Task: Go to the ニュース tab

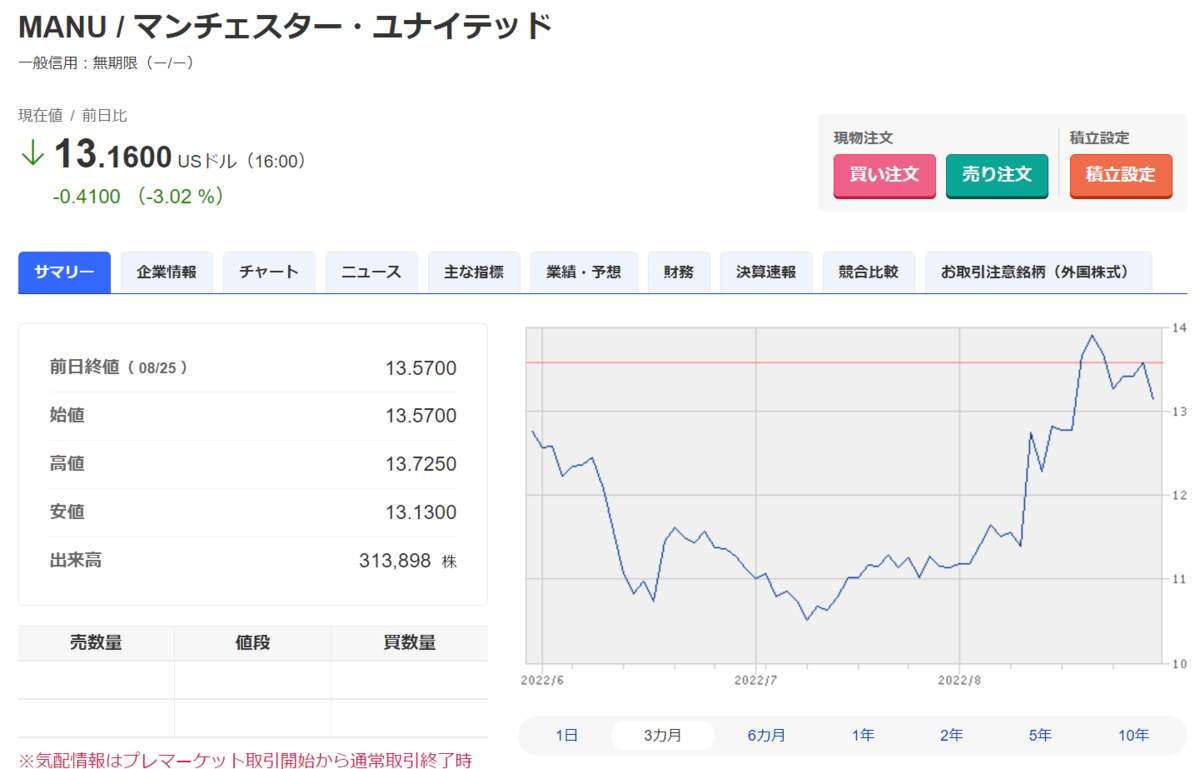Action: pyautogui.click(x=371, y=272)
